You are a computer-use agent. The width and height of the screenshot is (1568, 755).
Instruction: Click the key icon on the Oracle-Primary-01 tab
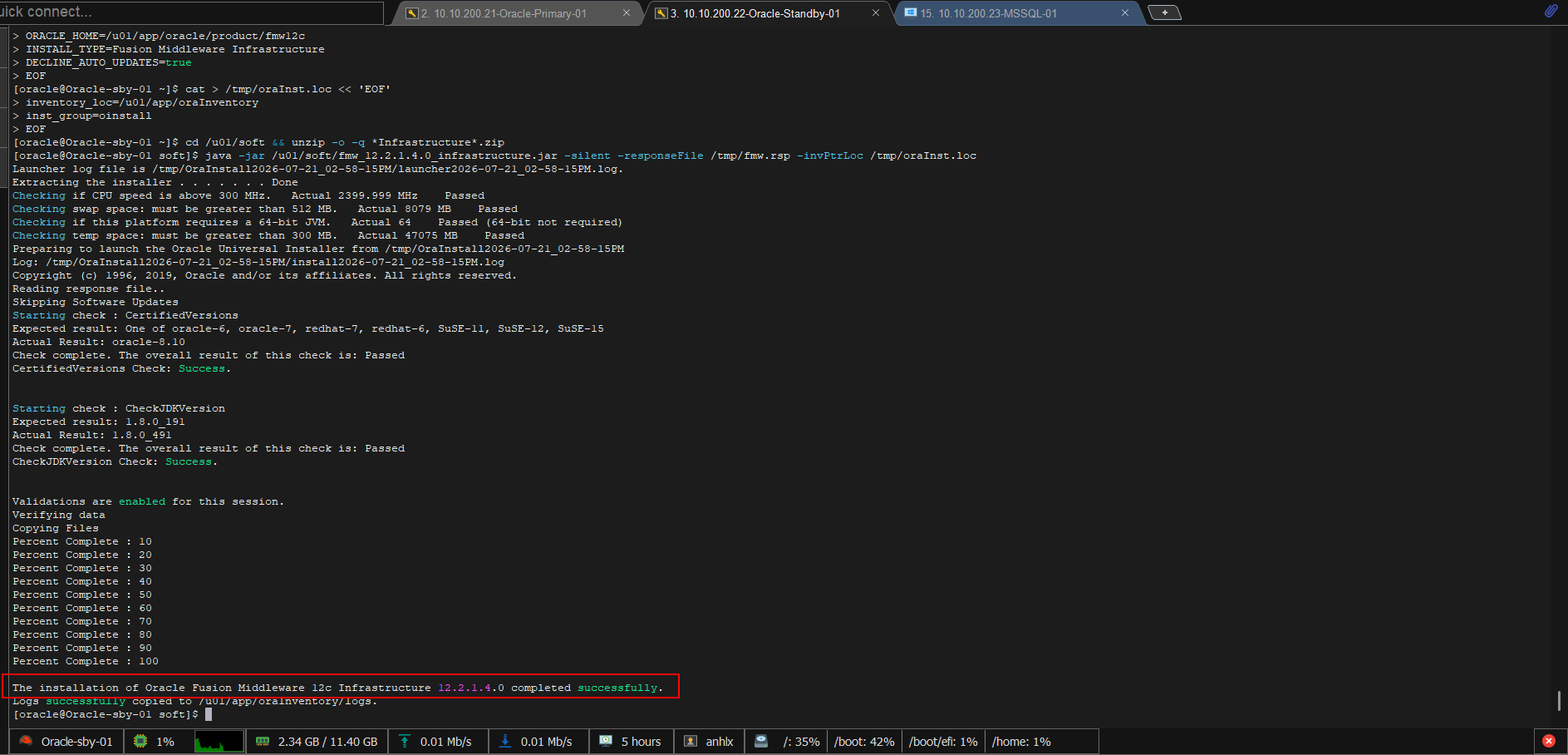pos(411,13)
